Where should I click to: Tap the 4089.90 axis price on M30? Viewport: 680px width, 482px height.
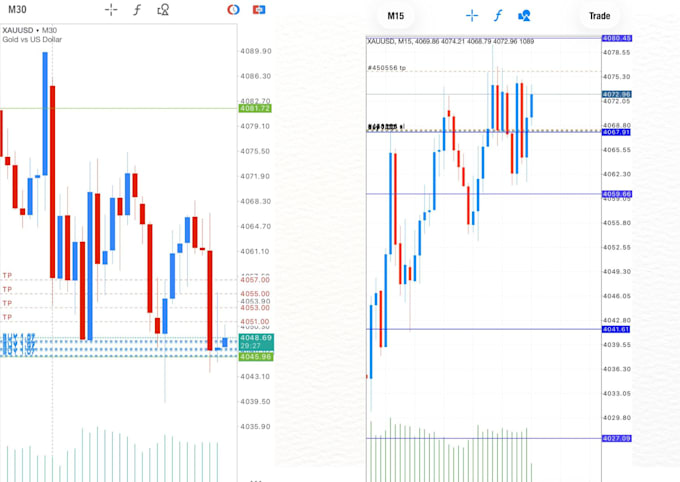pyautogui.click(x=256, y=51)
